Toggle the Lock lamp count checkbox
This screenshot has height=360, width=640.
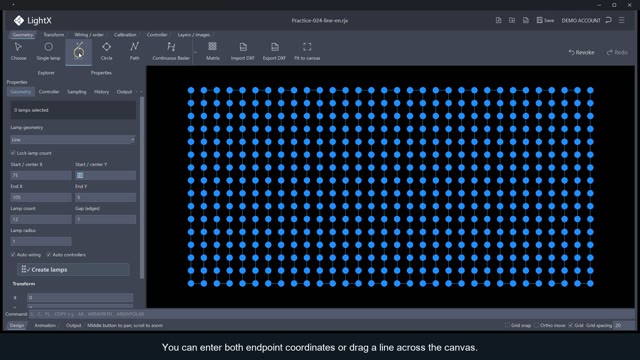(13, 153)
